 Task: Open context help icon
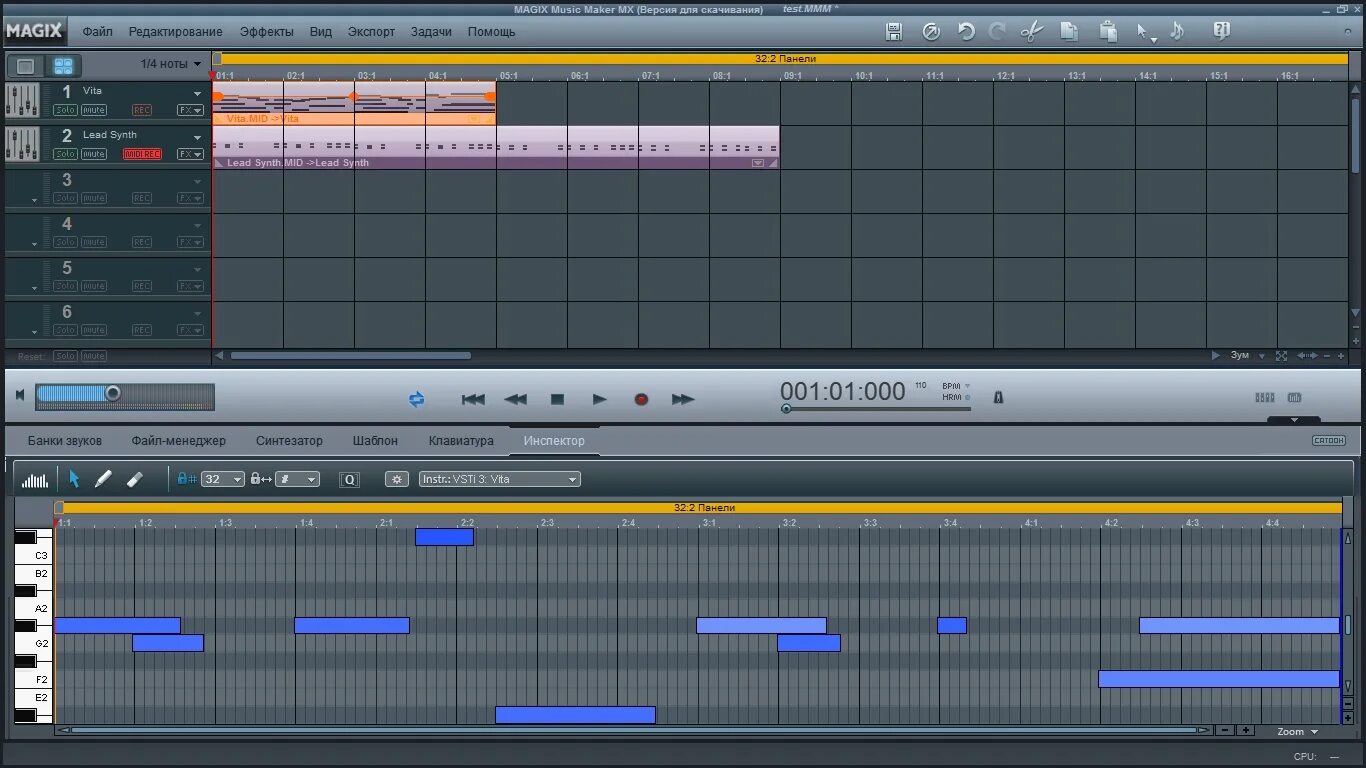point(1221,32)
